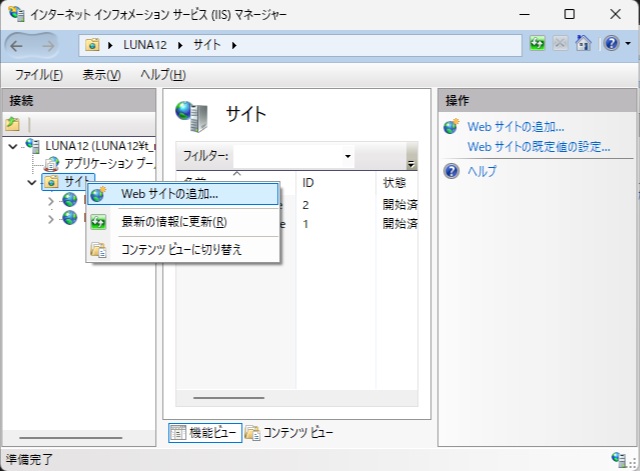The height and width of the screenshot is (471, 640).
Task: Go back using the back arrow
Action: [16, 46]
